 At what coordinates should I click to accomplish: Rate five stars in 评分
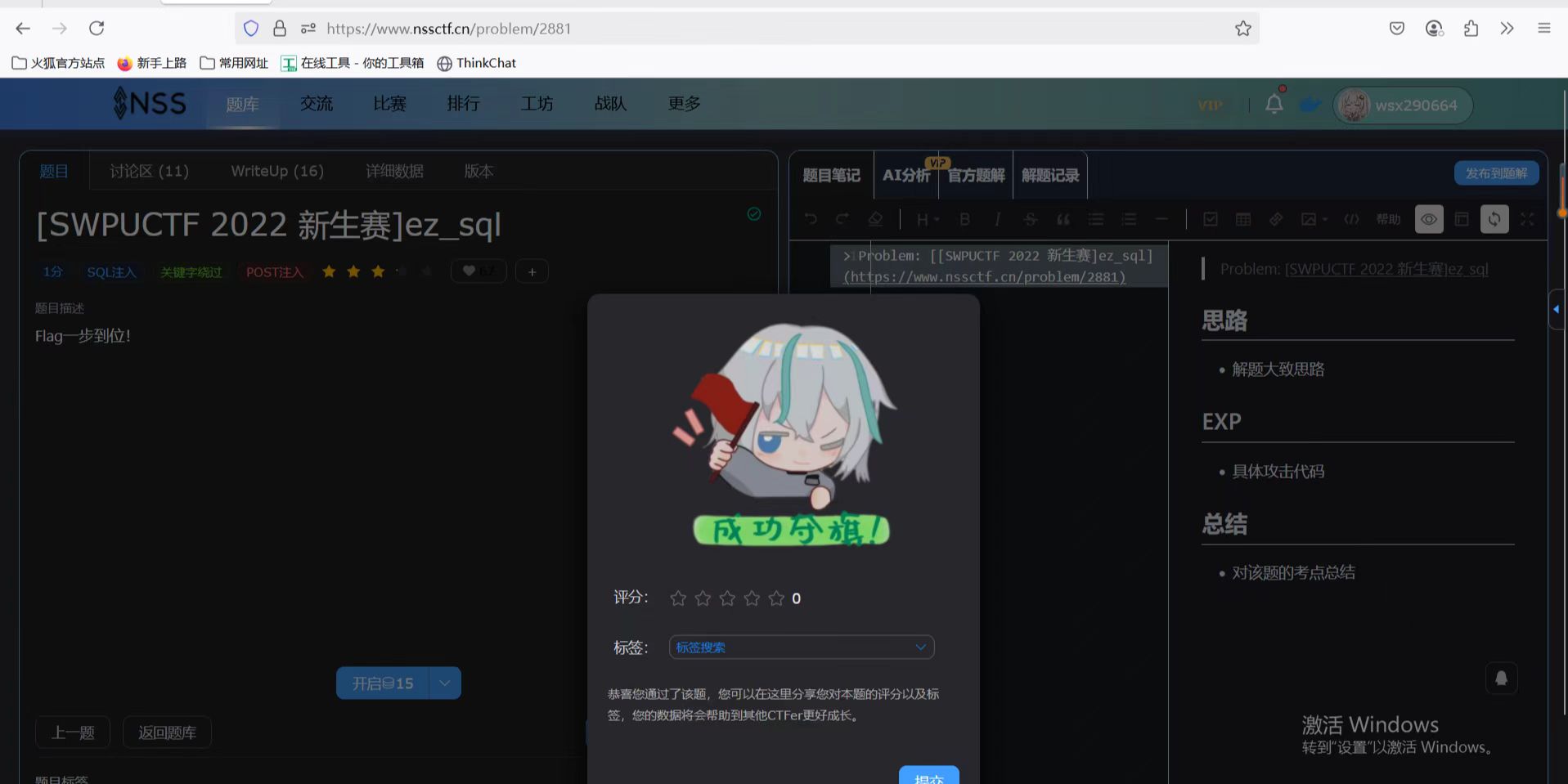pyautogui.click(x=776, y=598)
